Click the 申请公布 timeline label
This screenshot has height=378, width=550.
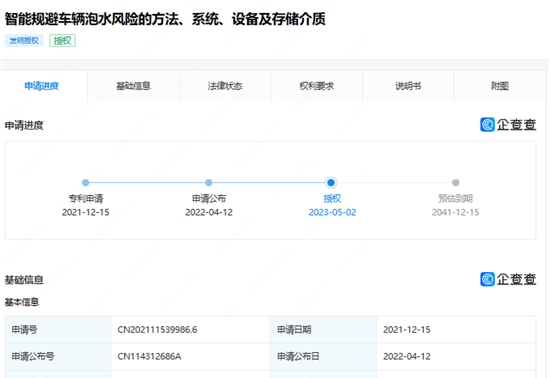[209, 198]
